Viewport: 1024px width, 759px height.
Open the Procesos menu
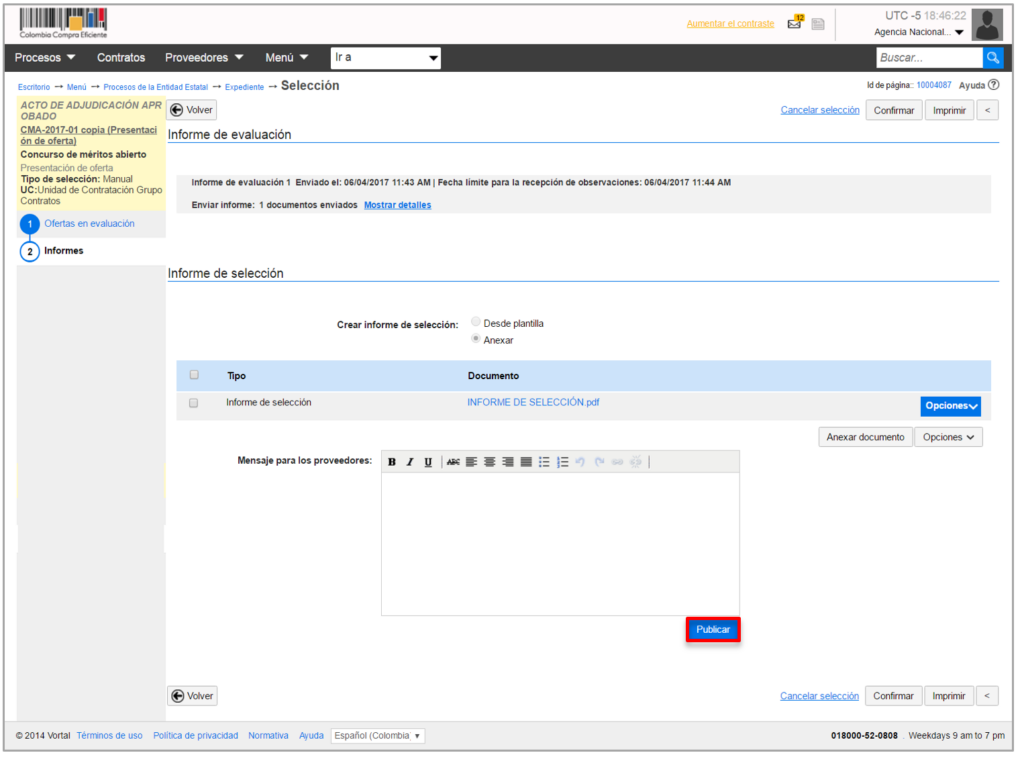tap(45, 58)
